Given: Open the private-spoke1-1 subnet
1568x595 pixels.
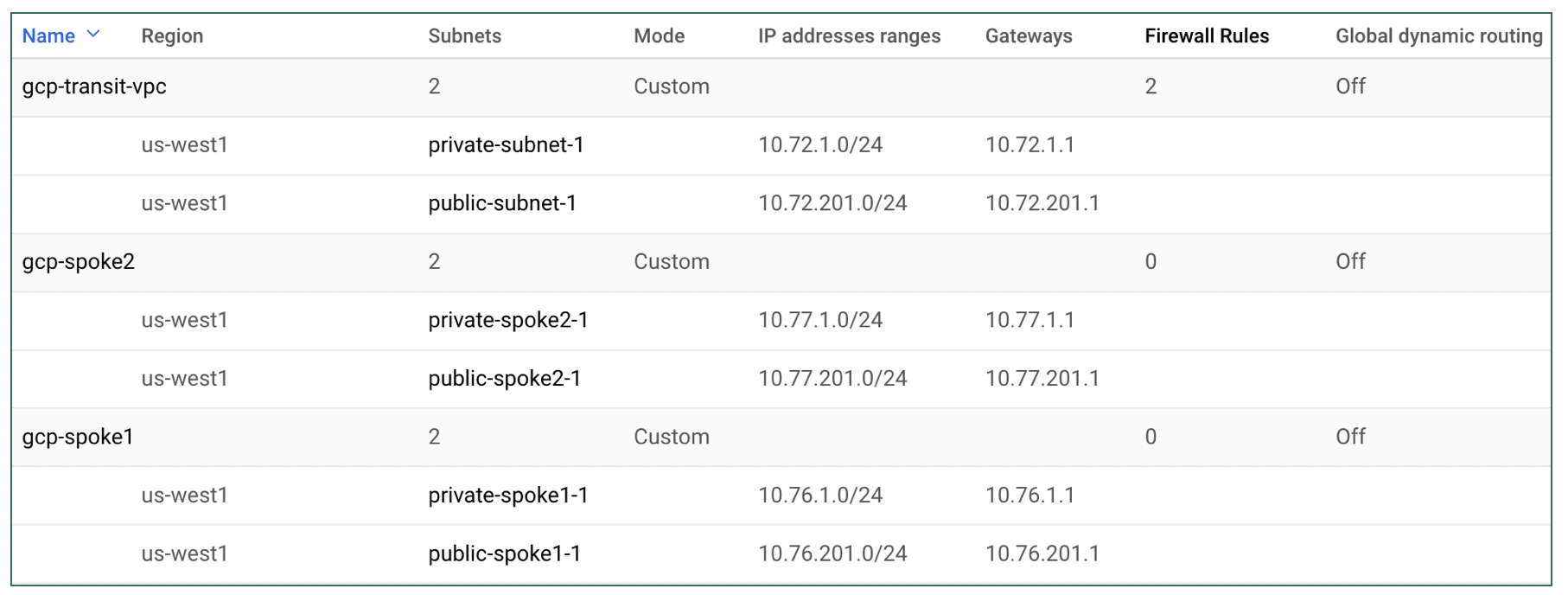Looking at the screenshot, I should [x=508, y=496].
